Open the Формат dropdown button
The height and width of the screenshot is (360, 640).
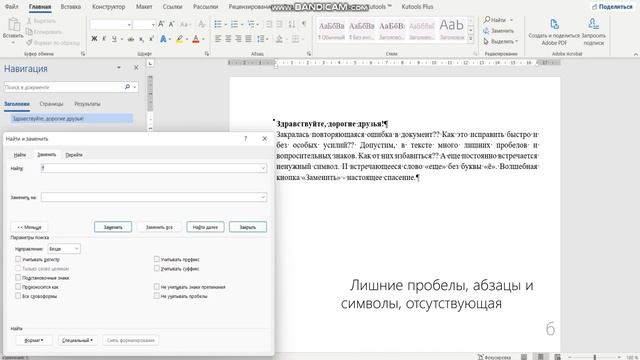click(34, 340)
